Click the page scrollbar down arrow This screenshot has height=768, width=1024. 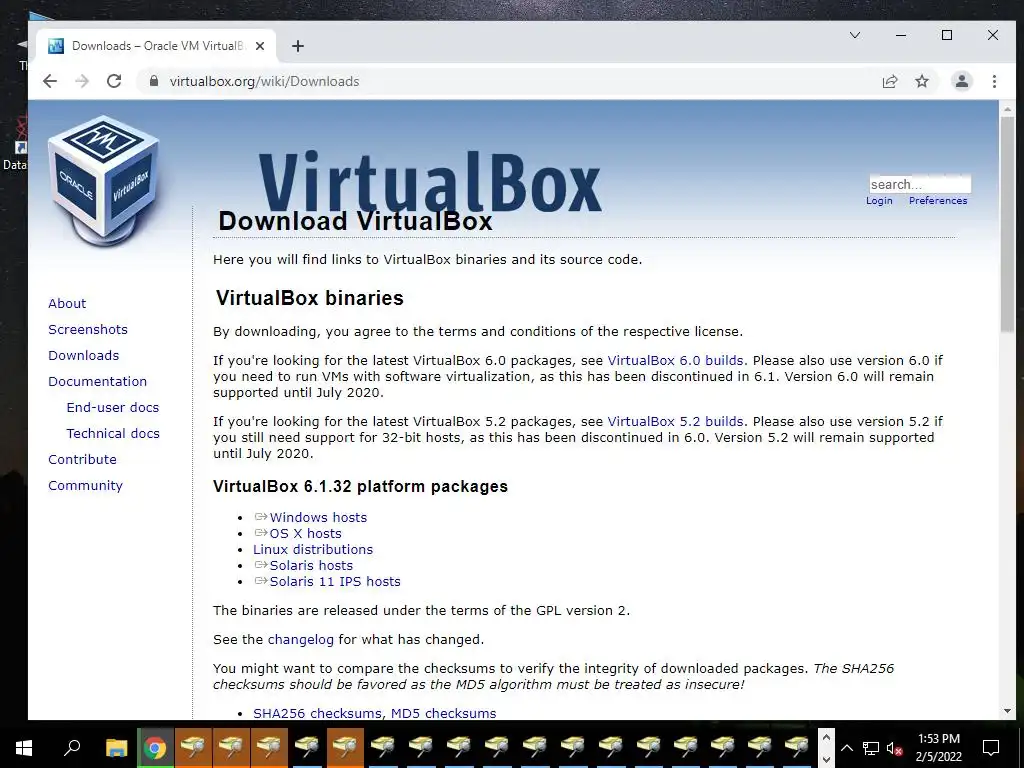coord(1007,711)
